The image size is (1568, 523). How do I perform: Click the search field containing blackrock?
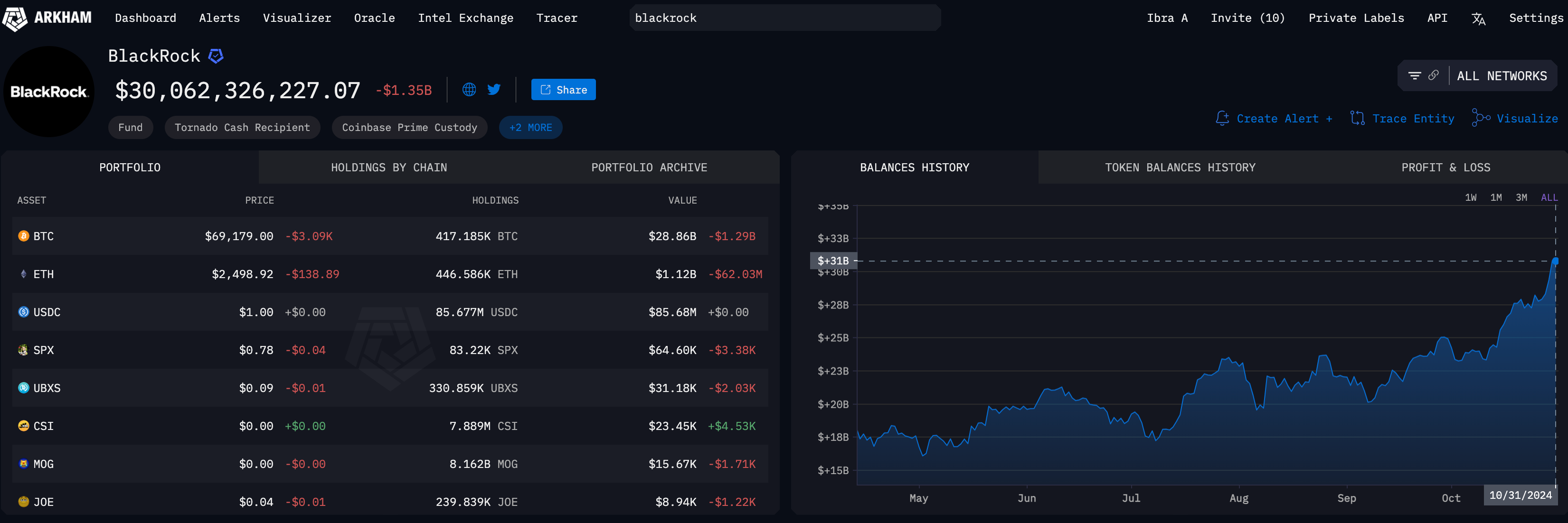(784, 18)
